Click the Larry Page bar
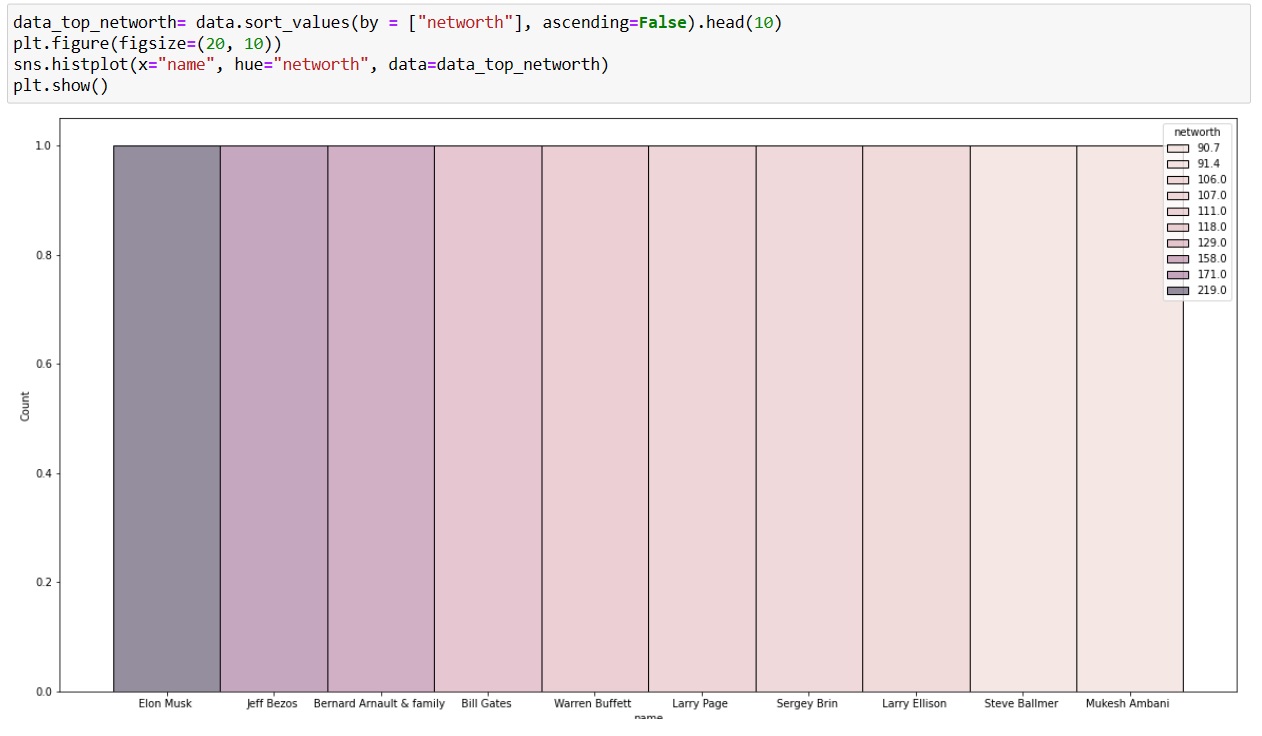Viewport: 1262px width, 736px height. 702,418
